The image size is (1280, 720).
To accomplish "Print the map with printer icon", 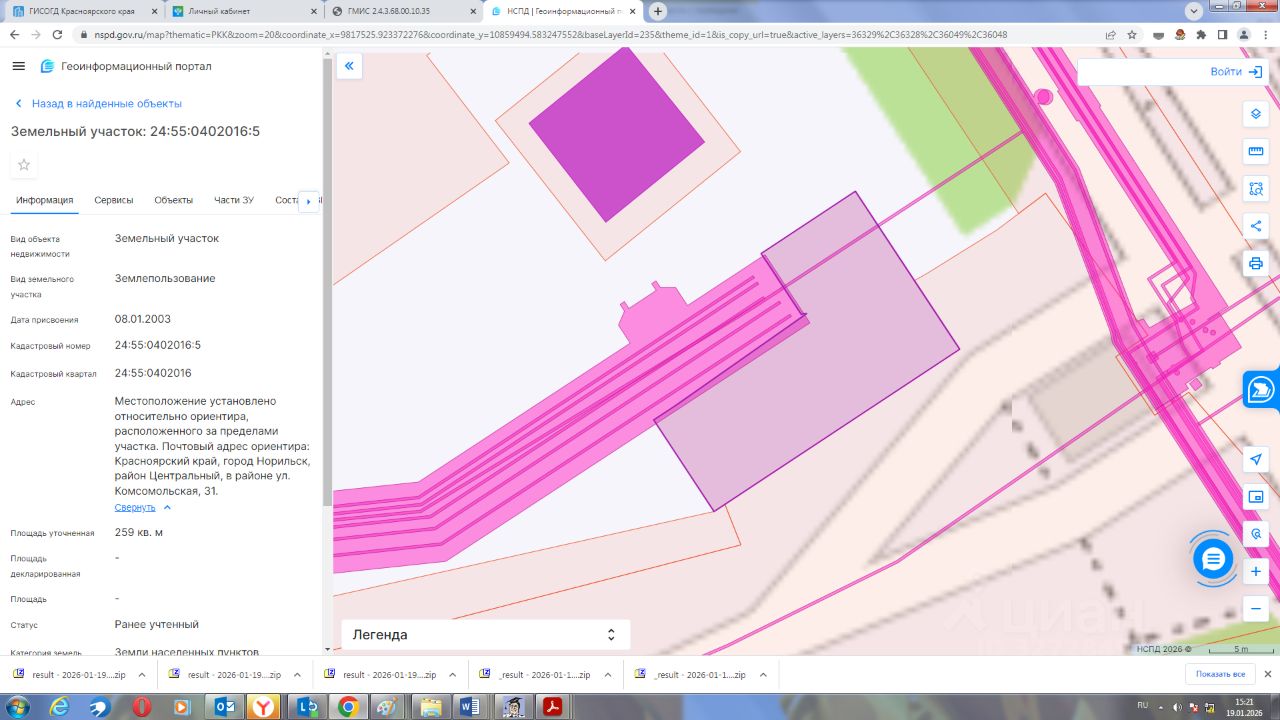I will (x=1256, y=264).
